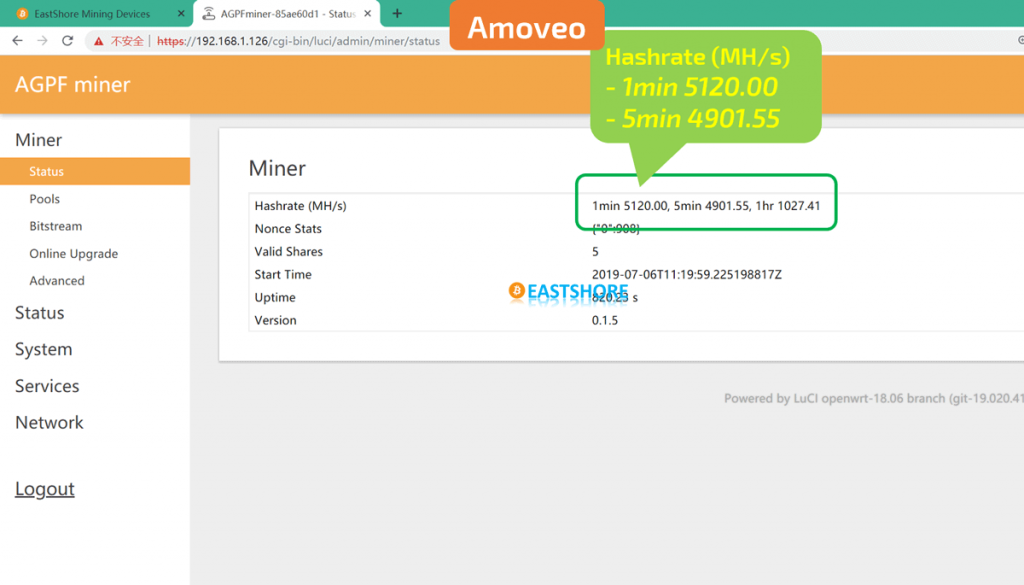Expand the Services sidebar section
Screen dimensions: 1024x585
click(x=46, y=386)
